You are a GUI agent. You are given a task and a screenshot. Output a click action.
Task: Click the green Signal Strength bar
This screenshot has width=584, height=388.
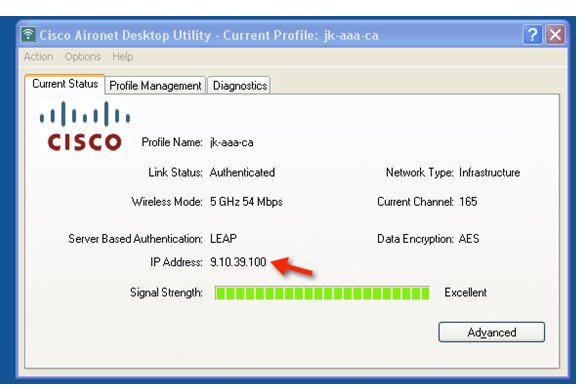point(322,293)
